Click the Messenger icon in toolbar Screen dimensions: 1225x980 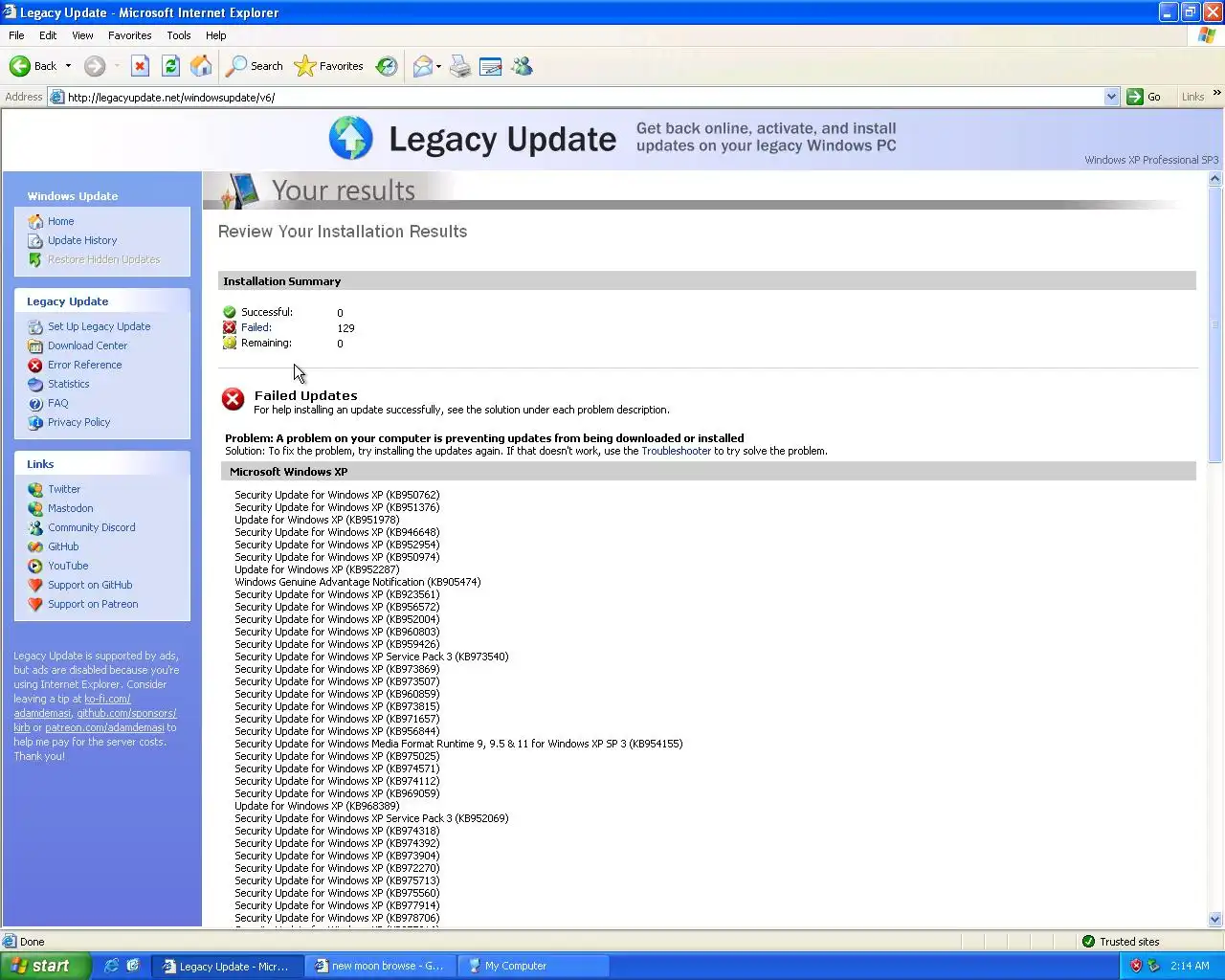[522, 66]
